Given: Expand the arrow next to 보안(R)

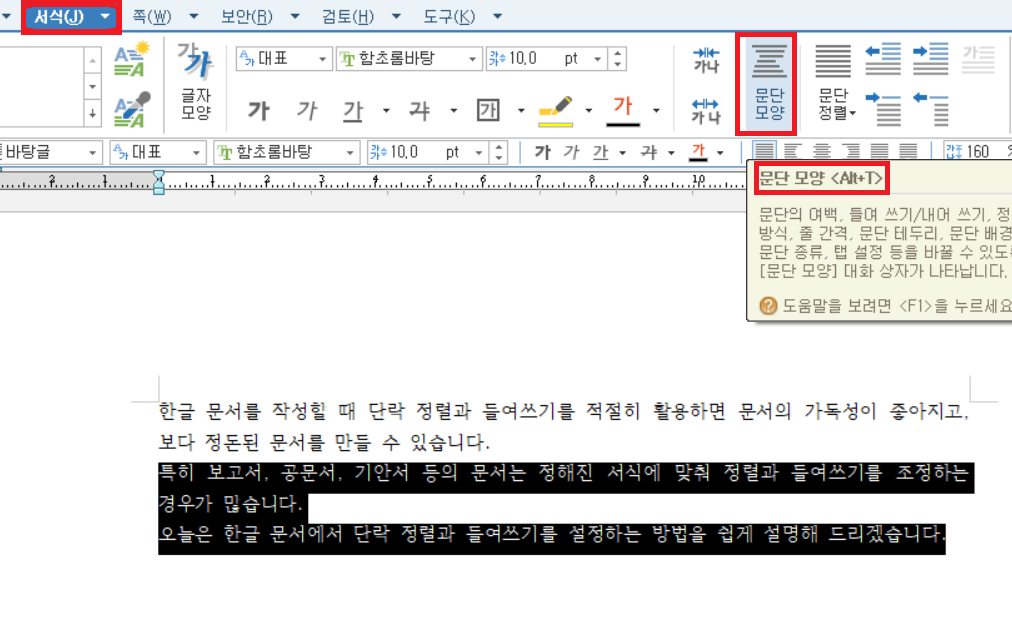Looking at the screenshot, I should click(295, 17).
